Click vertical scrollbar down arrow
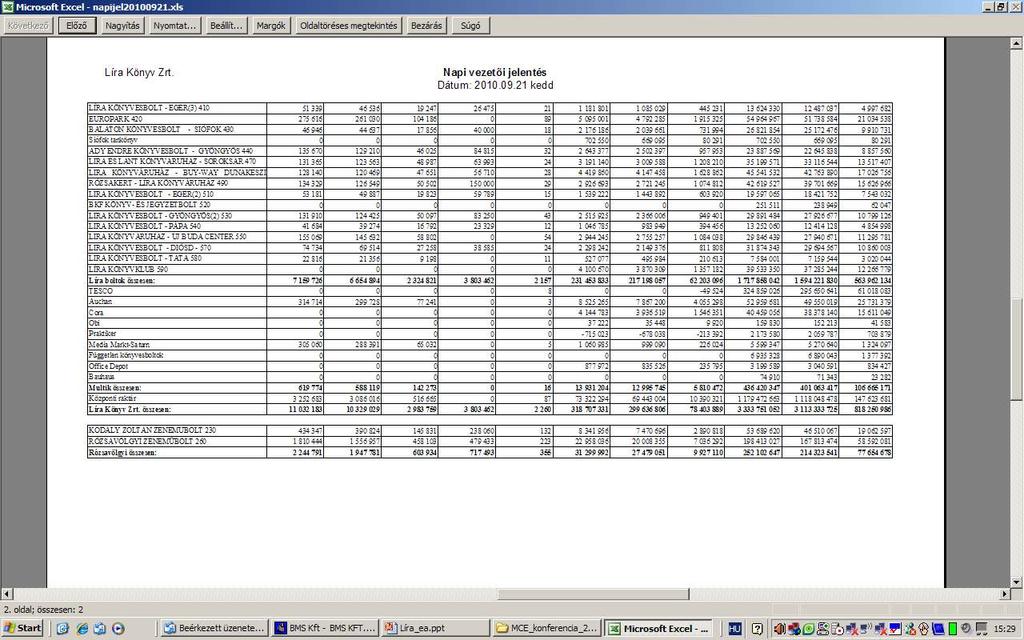Viewport: 1024px width, 640px height. (1016, 582)
